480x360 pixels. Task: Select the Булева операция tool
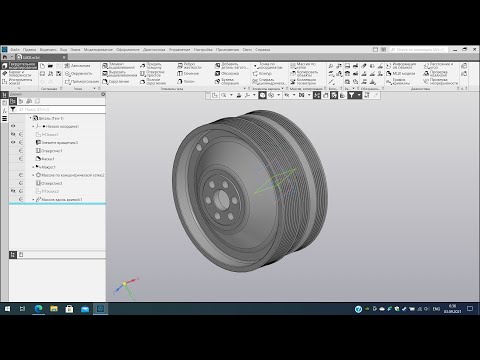point(227,81)
